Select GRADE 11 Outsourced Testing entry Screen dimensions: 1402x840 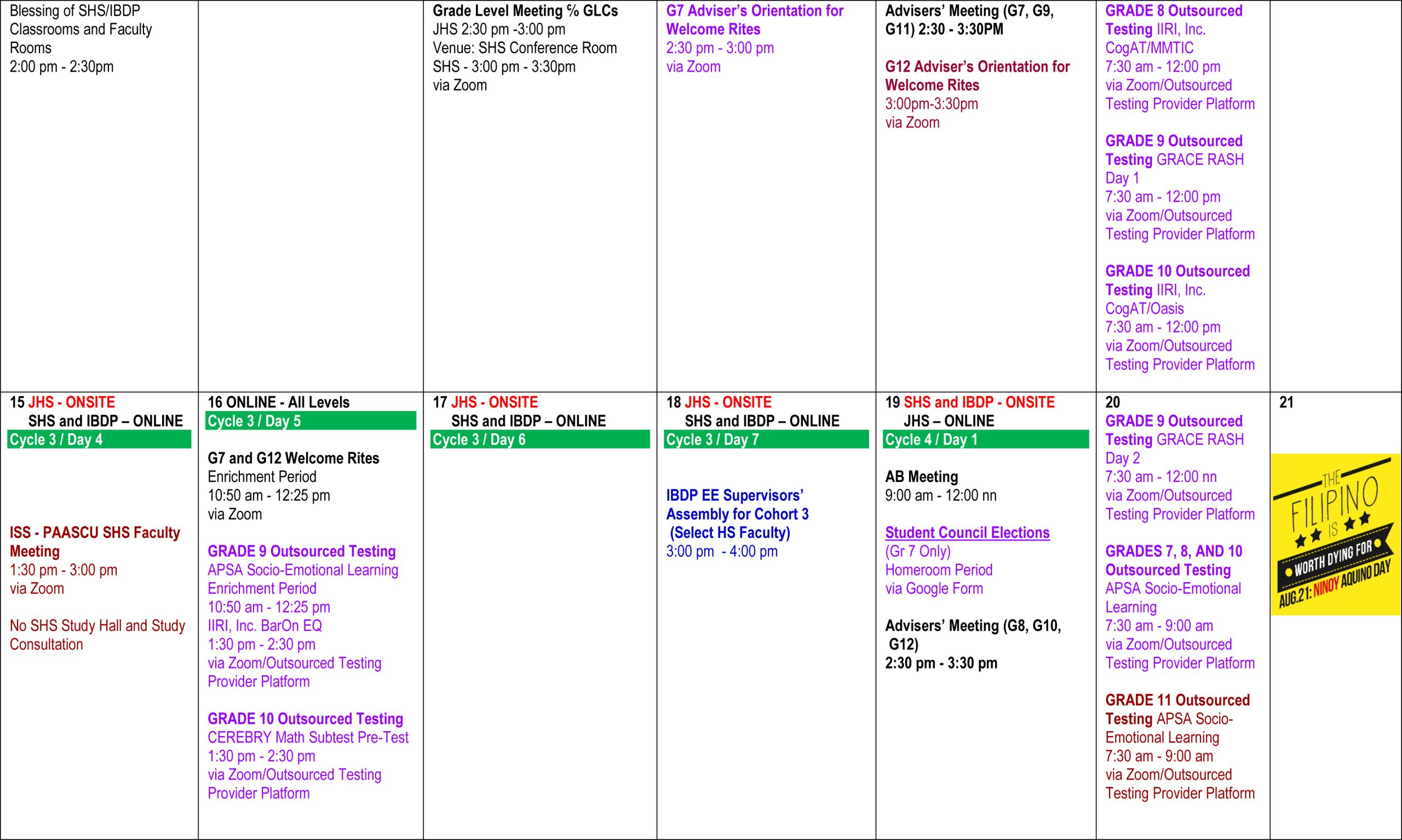click(1177, 700)
